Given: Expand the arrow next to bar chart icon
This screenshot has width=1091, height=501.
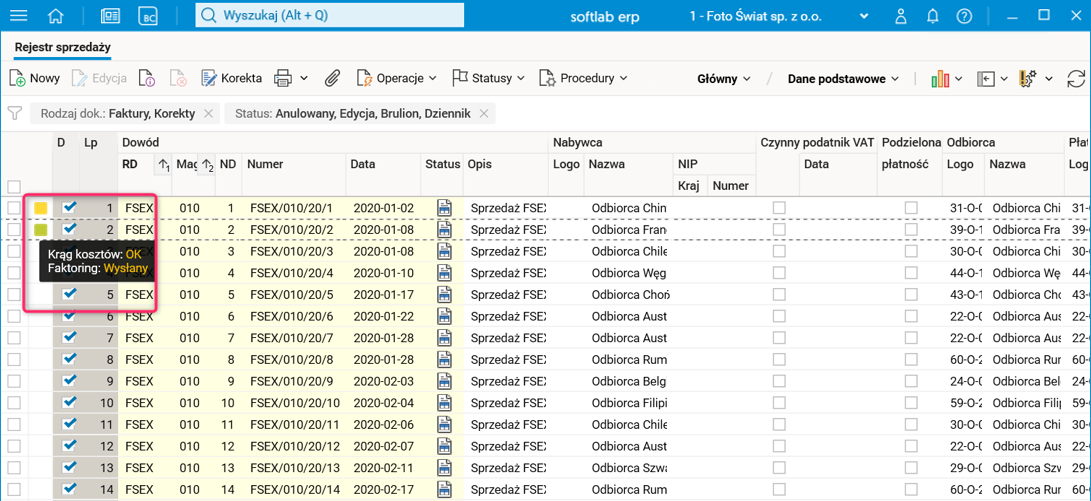Looking at the screenshot, I should [959, 79].
